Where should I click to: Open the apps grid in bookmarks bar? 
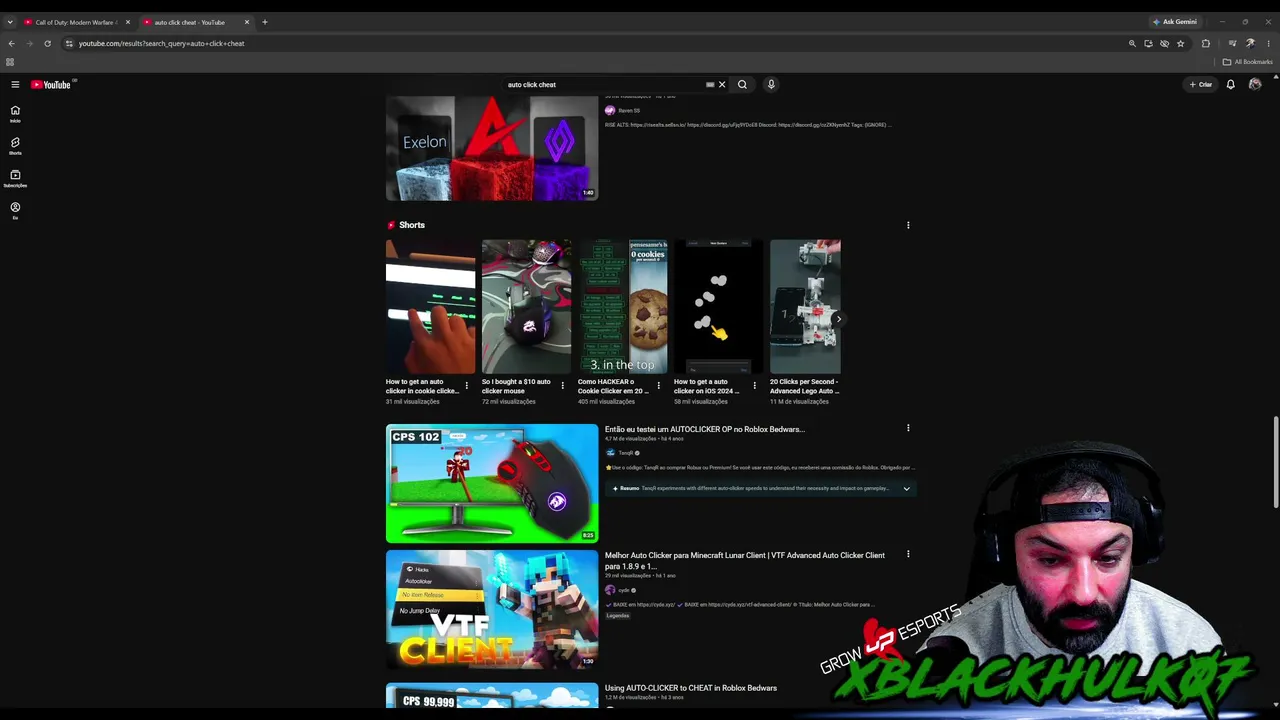(x=10, y=62)
